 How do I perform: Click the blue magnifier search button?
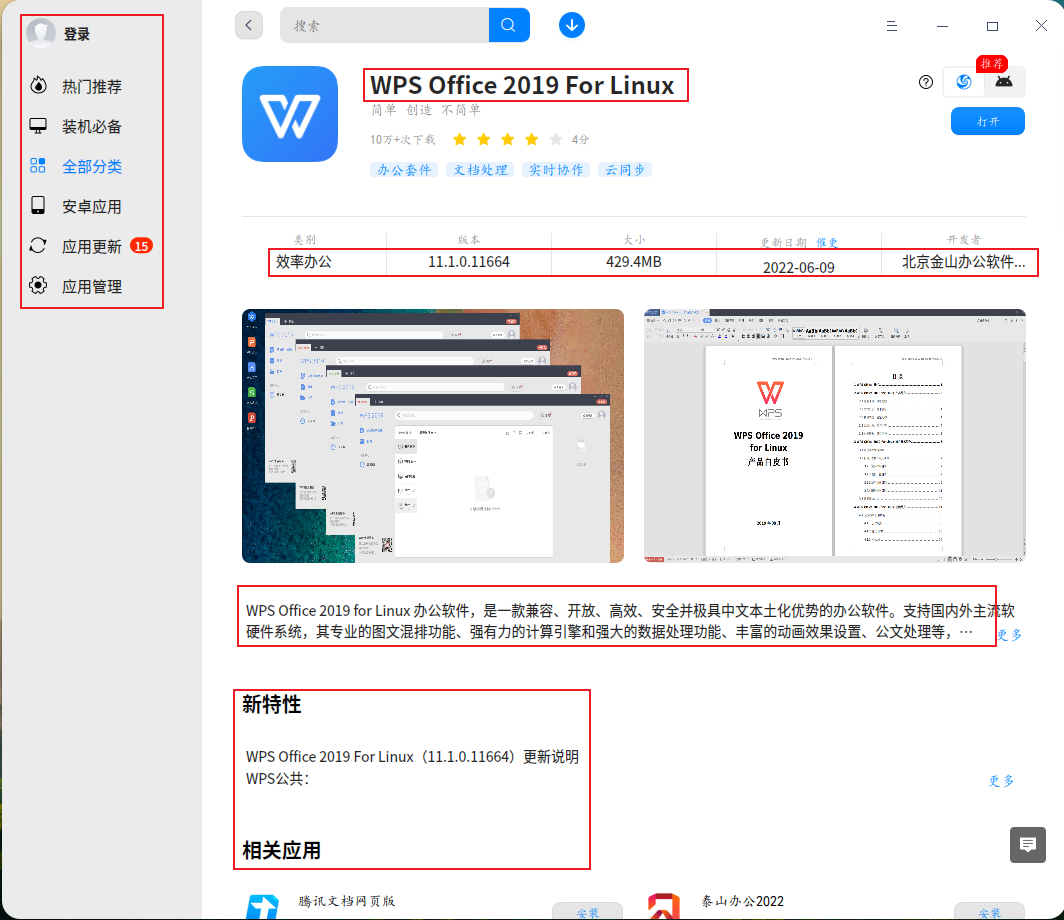click(x=509, y=26)
